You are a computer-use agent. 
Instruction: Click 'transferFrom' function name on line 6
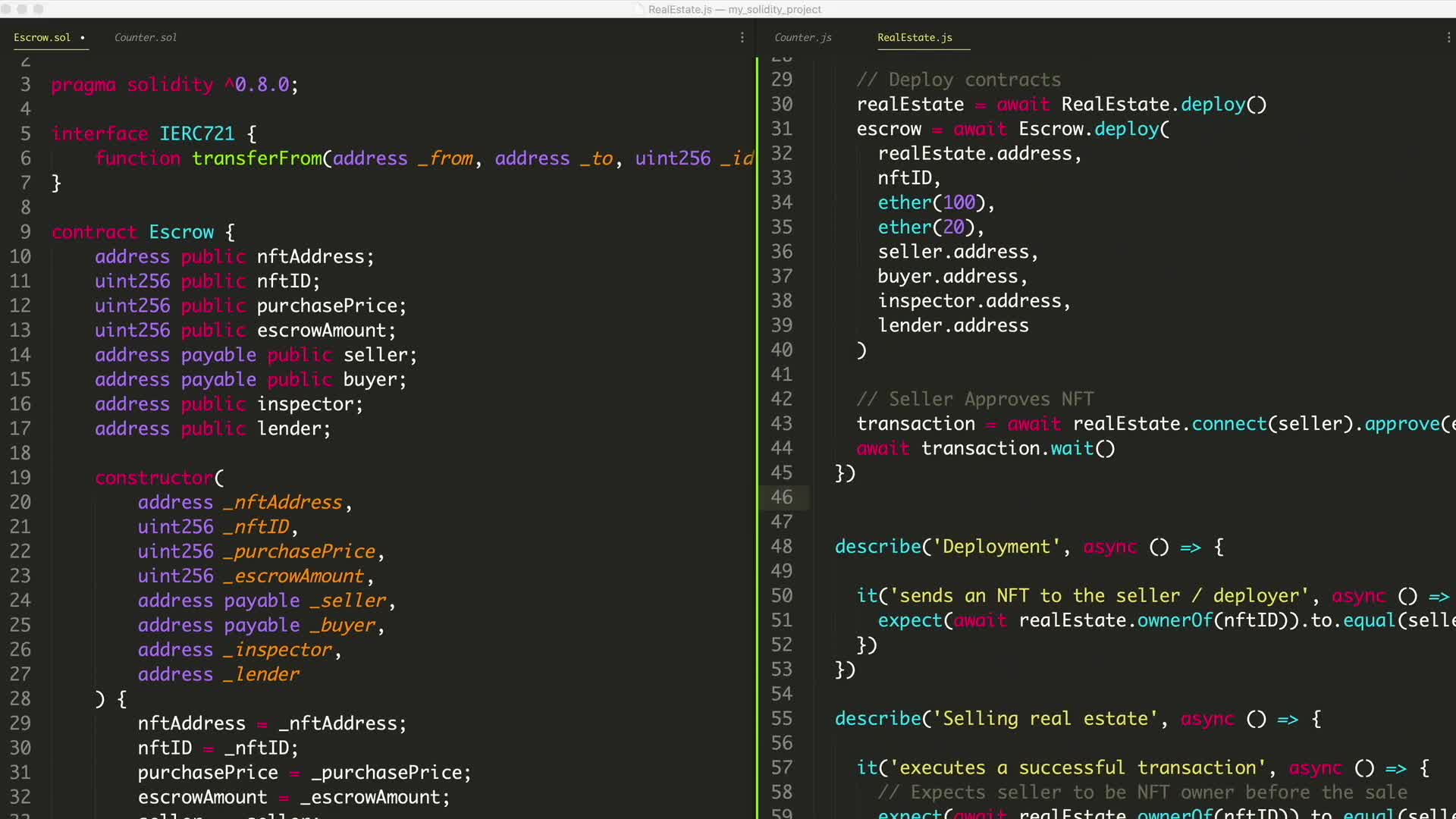click(x=257, y=158)
